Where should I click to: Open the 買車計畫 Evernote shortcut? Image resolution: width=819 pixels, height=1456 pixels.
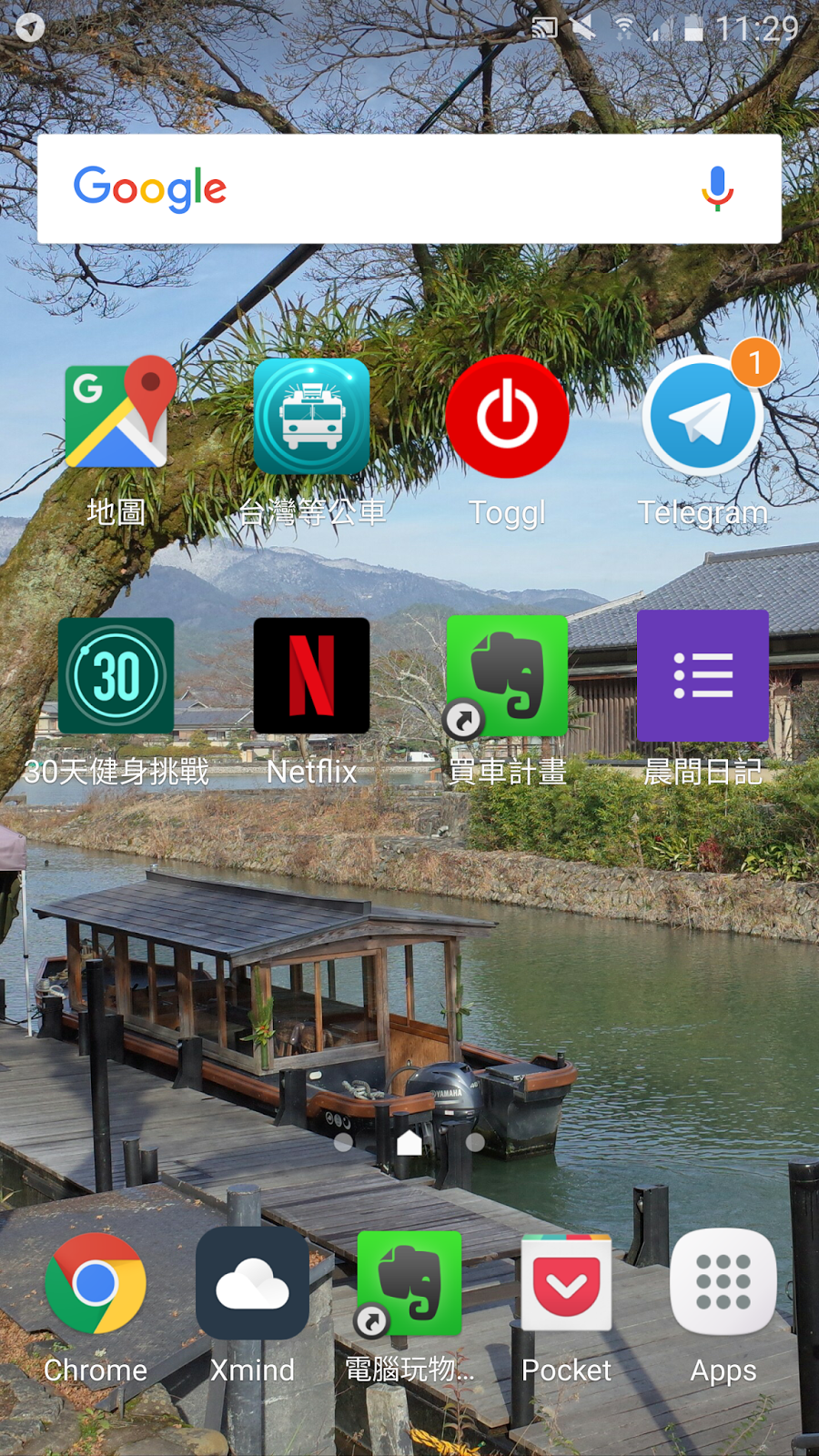coord(507,676)
